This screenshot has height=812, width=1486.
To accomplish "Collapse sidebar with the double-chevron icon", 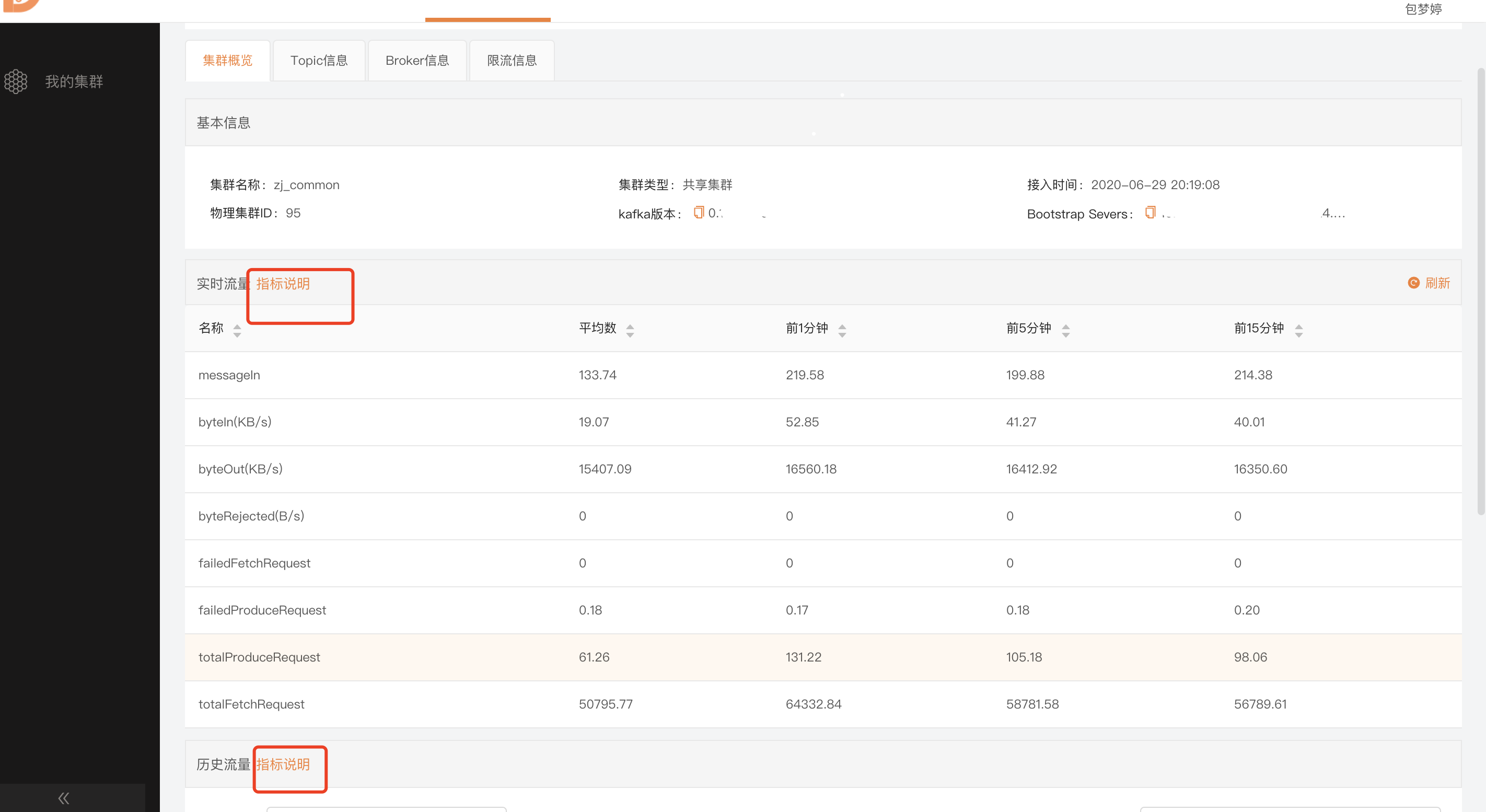I will tap(63, 798).
